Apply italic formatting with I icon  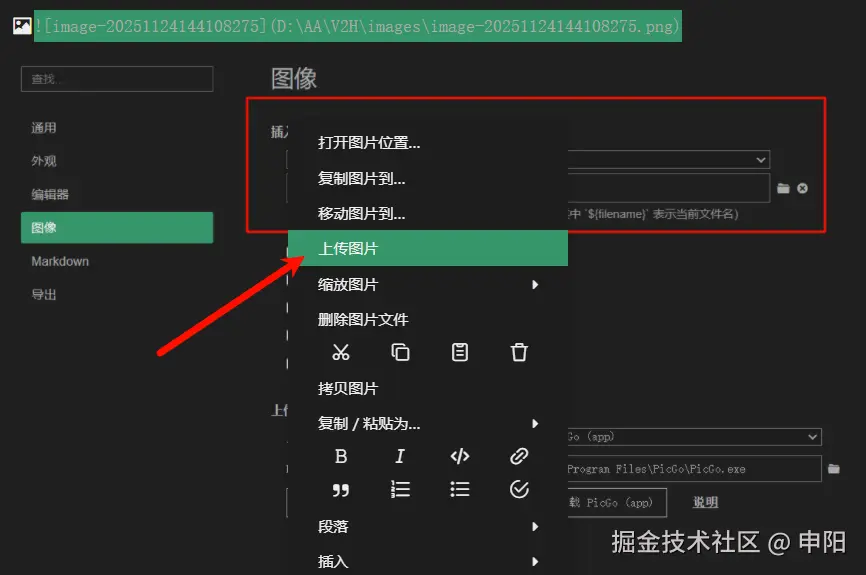point(400,456)
